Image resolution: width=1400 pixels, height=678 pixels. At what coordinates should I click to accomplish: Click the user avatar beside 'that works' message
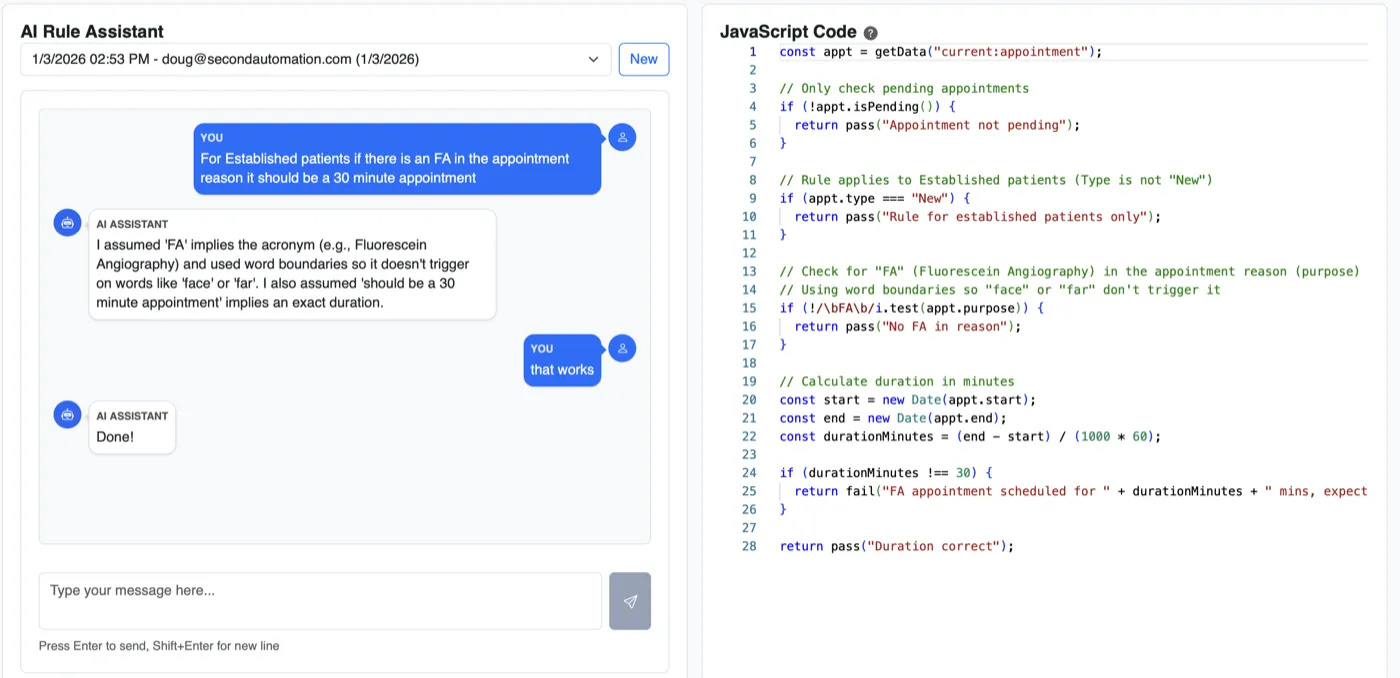(622, 347)
